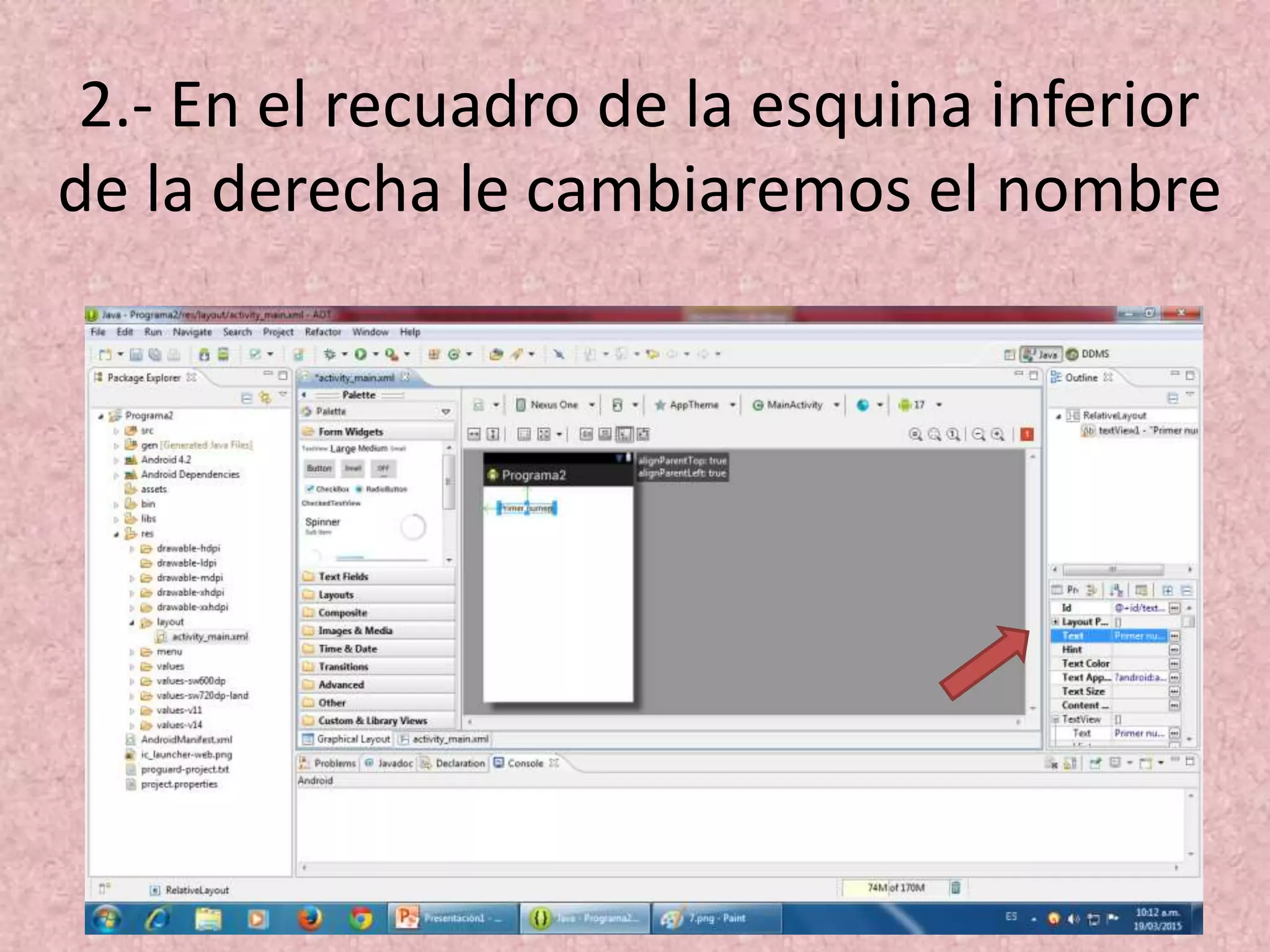Click the Debug bug icon
The height and width of the screenshot is (952, 1270).
coord(329,354)
